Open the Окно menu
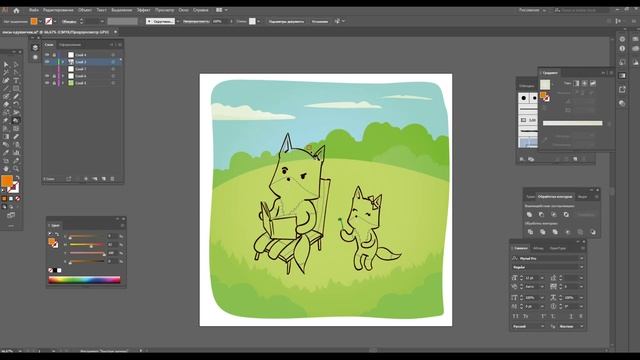 point(184,10)
